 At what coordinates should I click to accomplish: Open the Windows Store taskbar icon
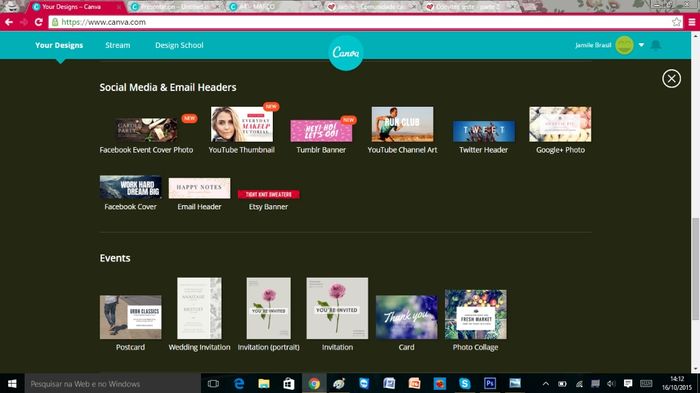289,384
